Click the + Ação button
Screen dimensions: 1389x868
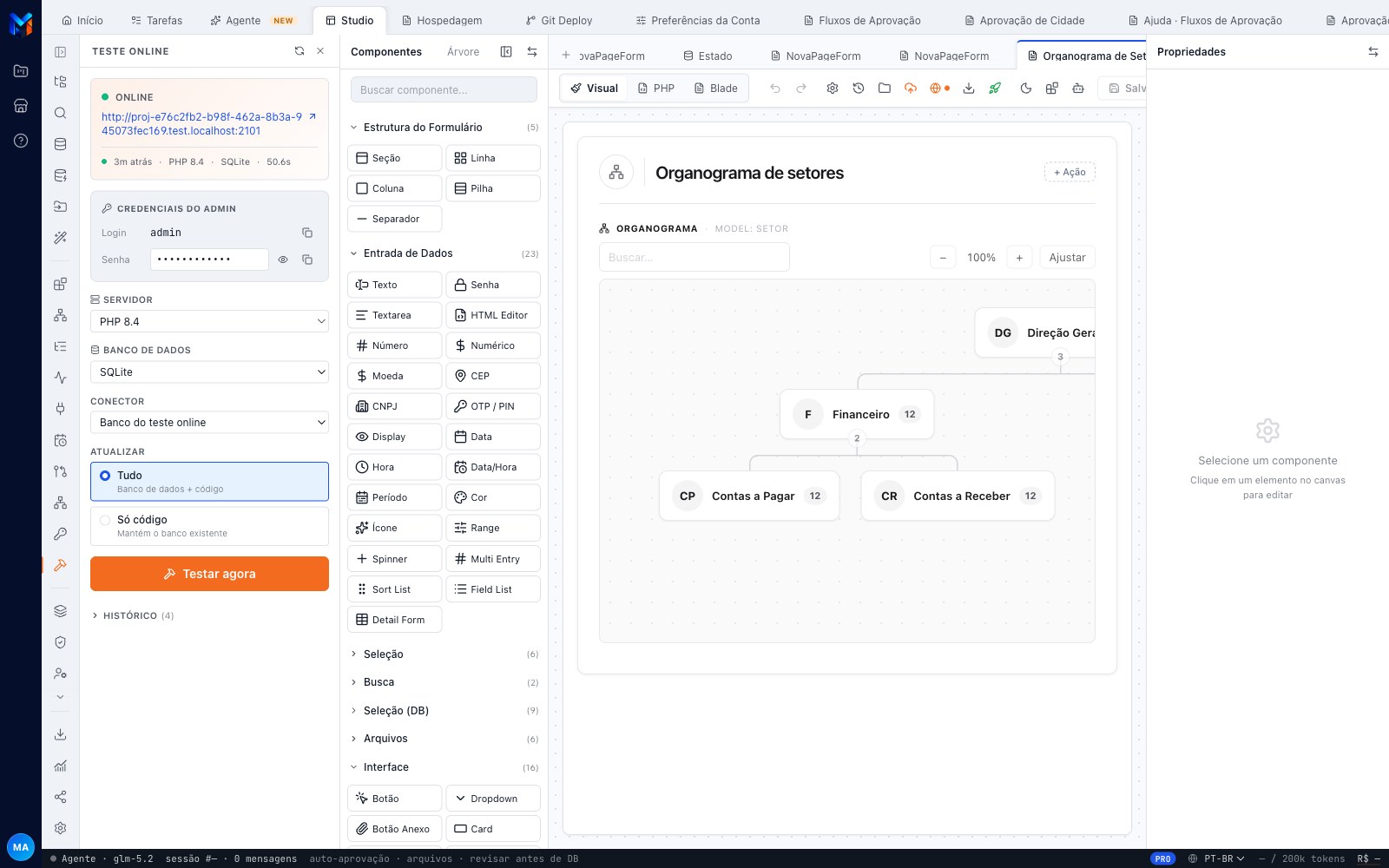pos(1070,172)
